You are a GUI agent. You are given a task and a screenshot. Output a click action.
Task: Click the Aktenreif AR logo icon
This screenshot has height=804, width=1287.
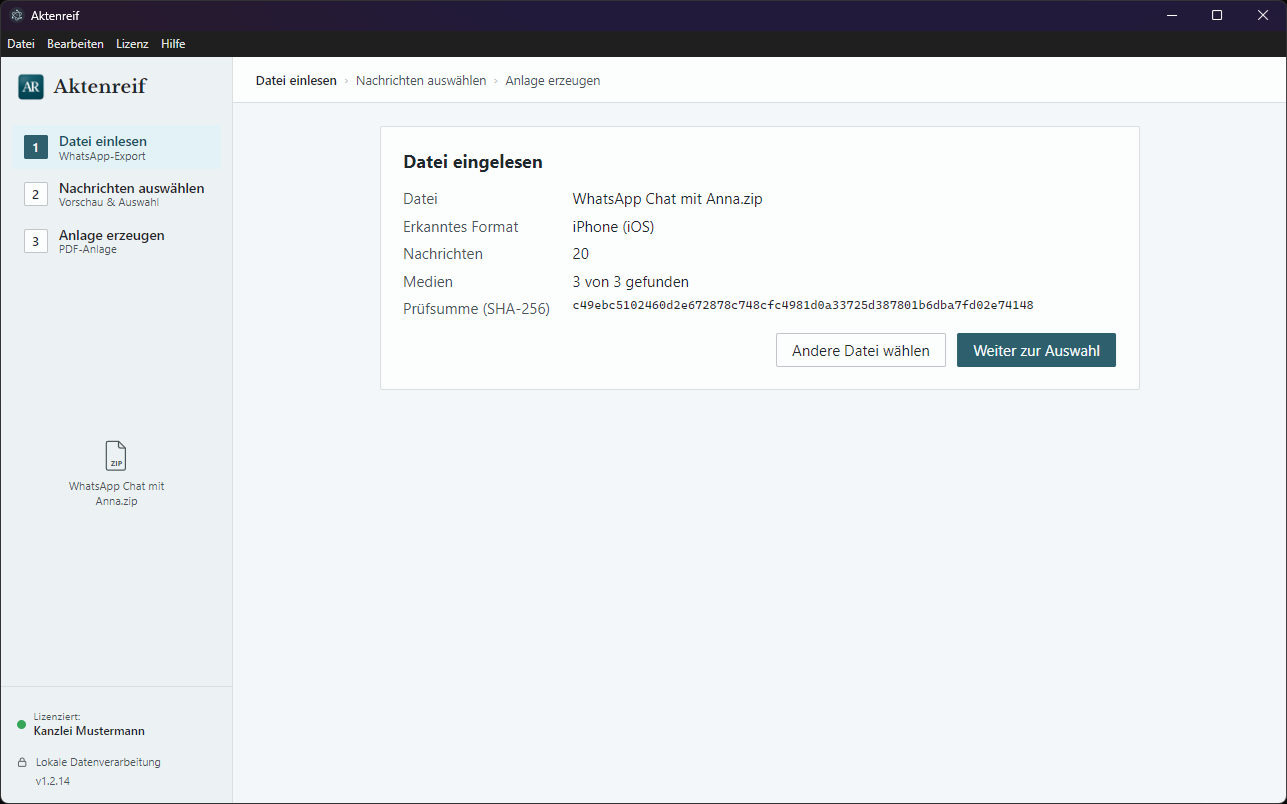[31, 87]
